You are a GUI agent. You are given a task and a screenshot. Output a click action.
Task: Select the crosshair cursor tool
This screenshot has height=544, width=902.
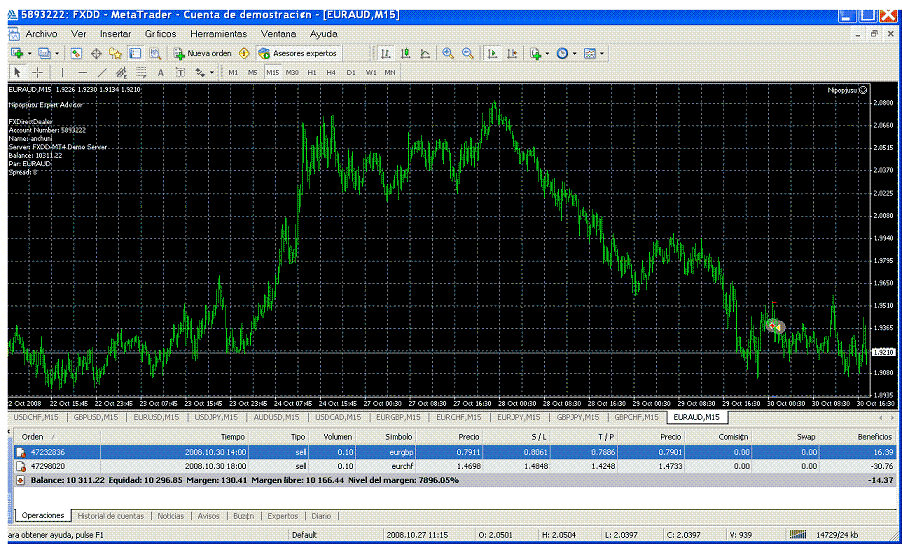37,72
